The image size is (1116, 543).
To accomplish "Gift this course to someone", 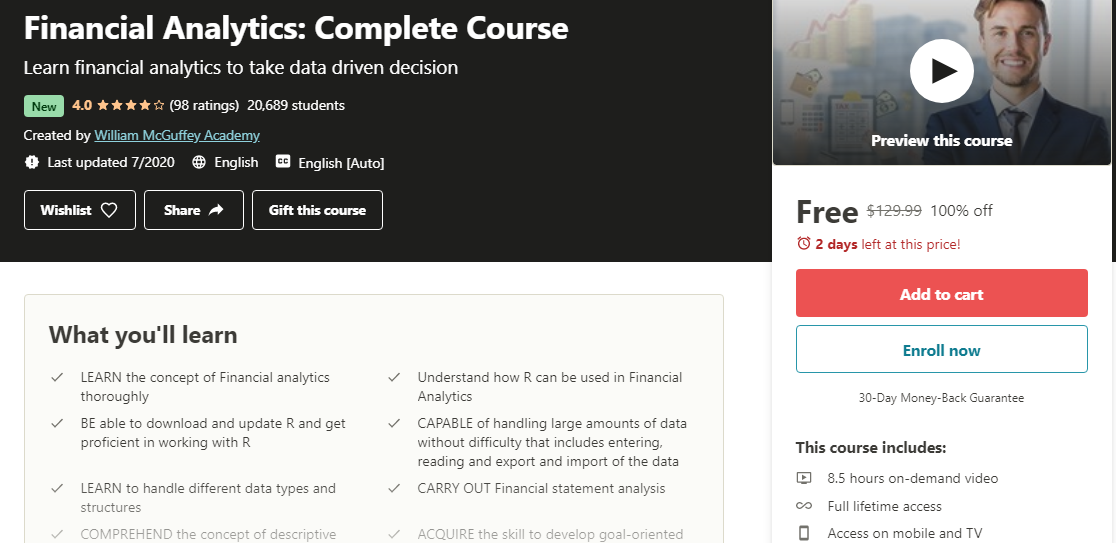I will (317, 210).
